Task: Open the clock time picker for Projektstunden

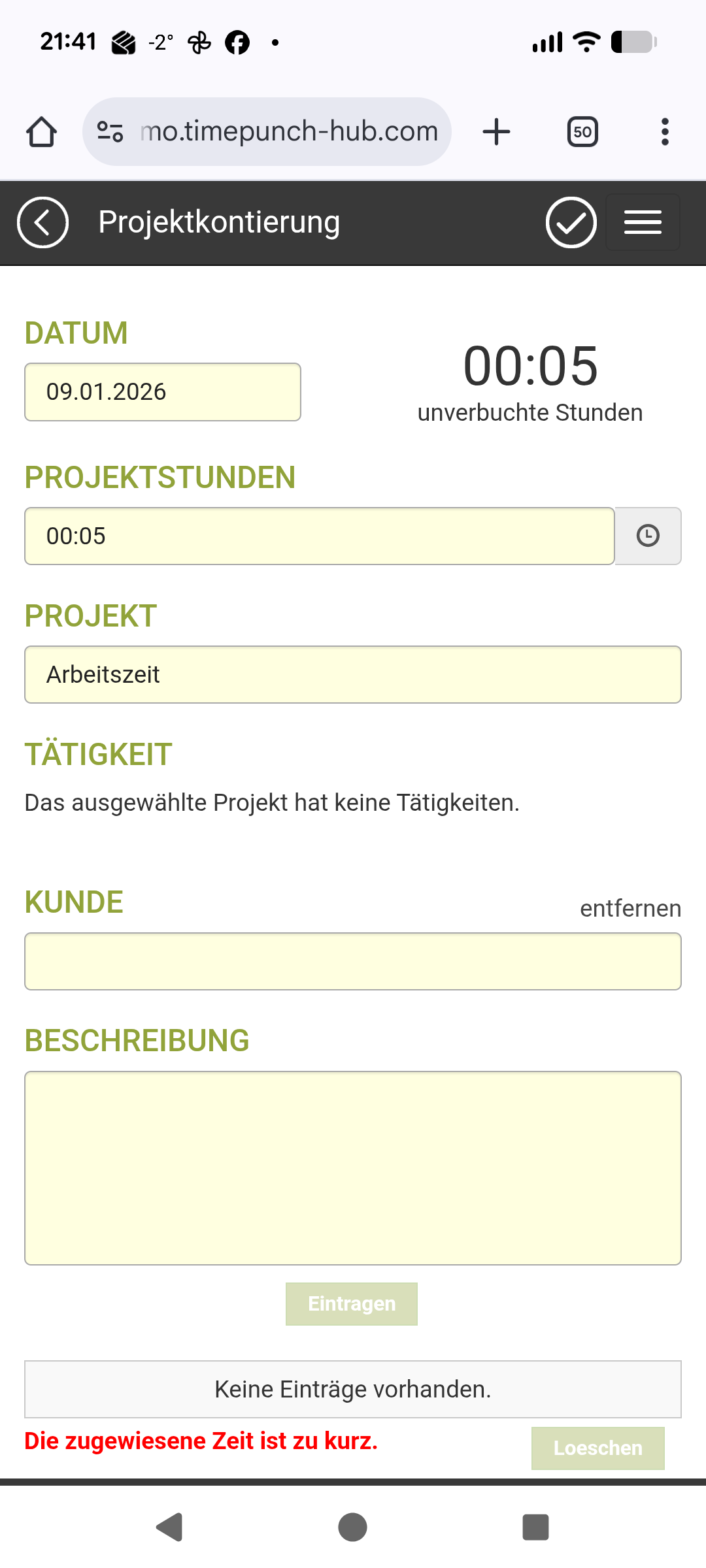Action: (648, 536)
